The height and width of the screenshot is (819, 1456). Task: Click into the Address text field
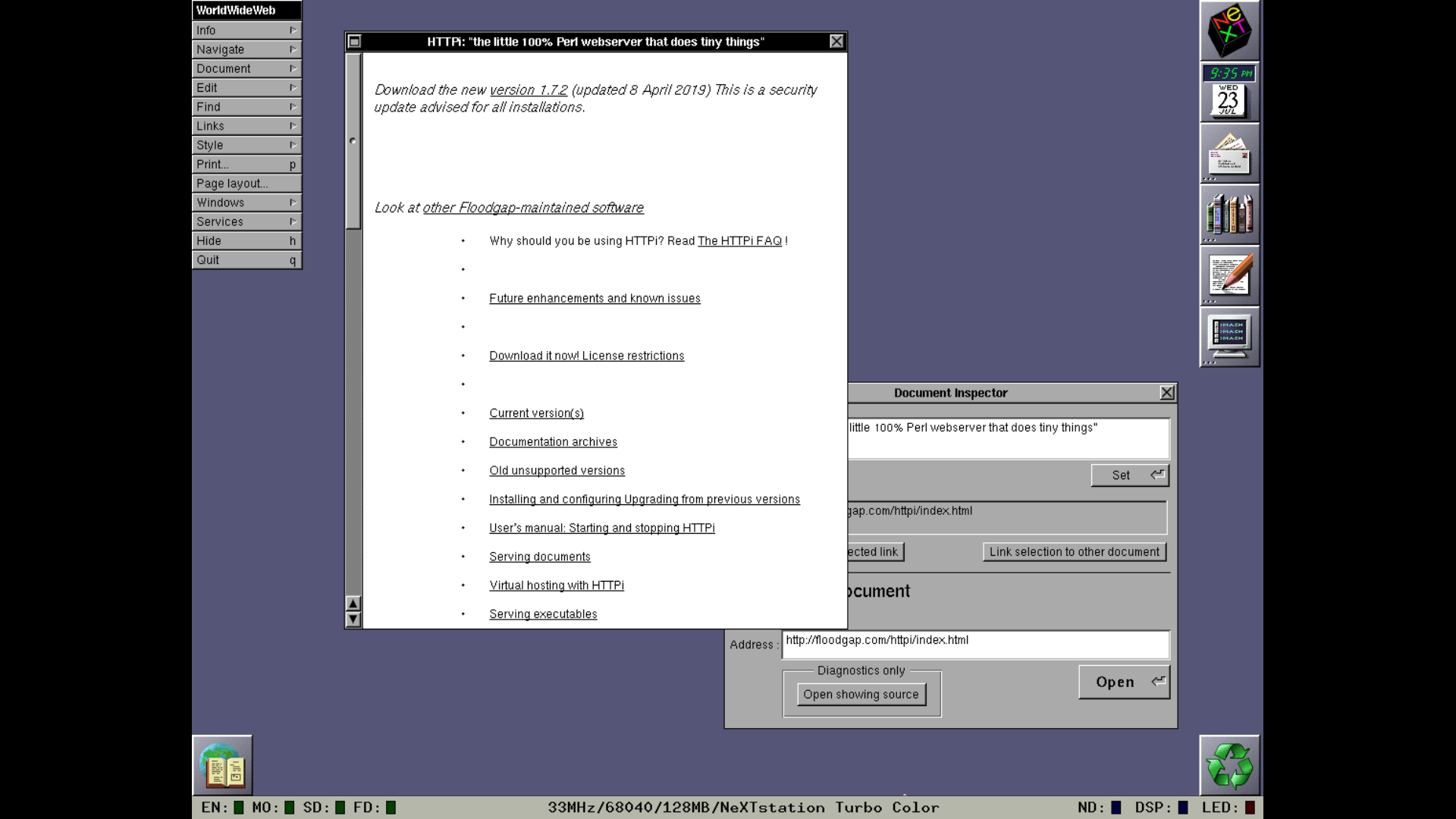974,644
